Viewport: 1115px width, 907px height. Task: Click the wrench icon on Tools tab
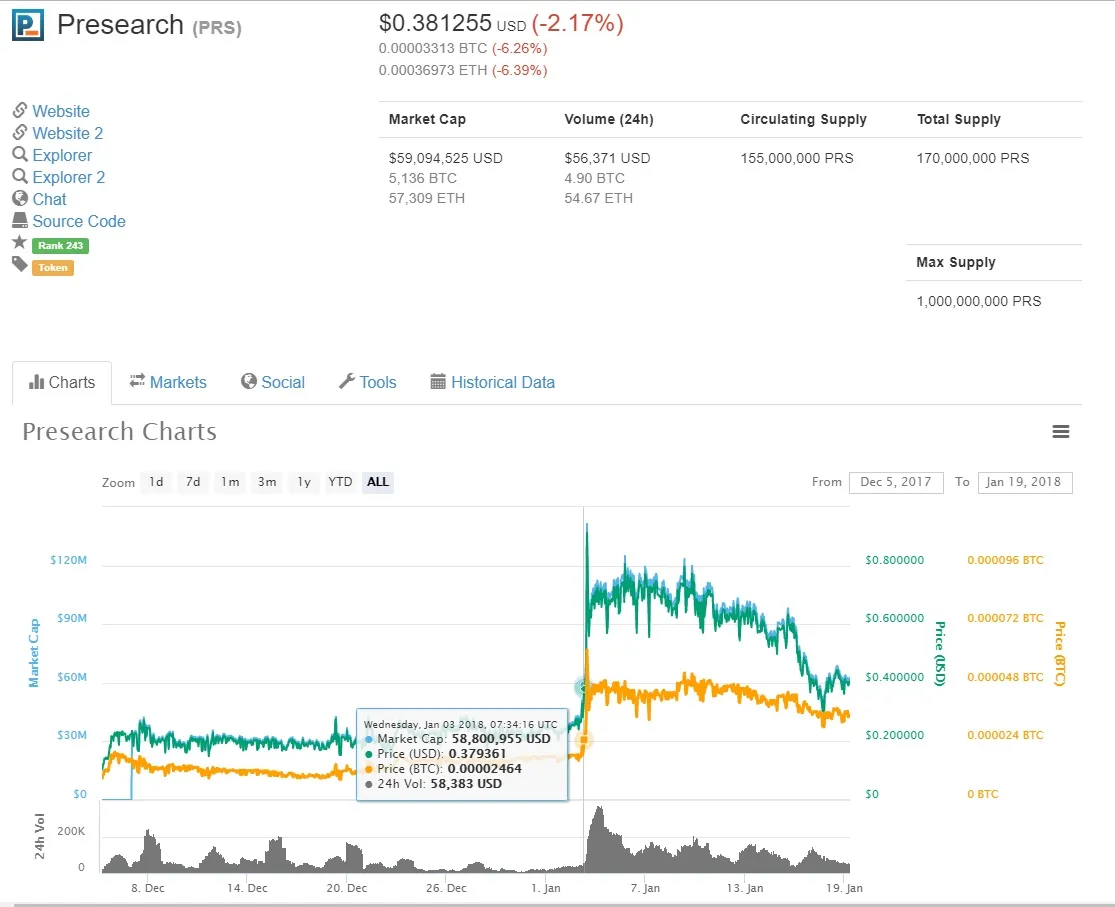[x=347, y=381]
